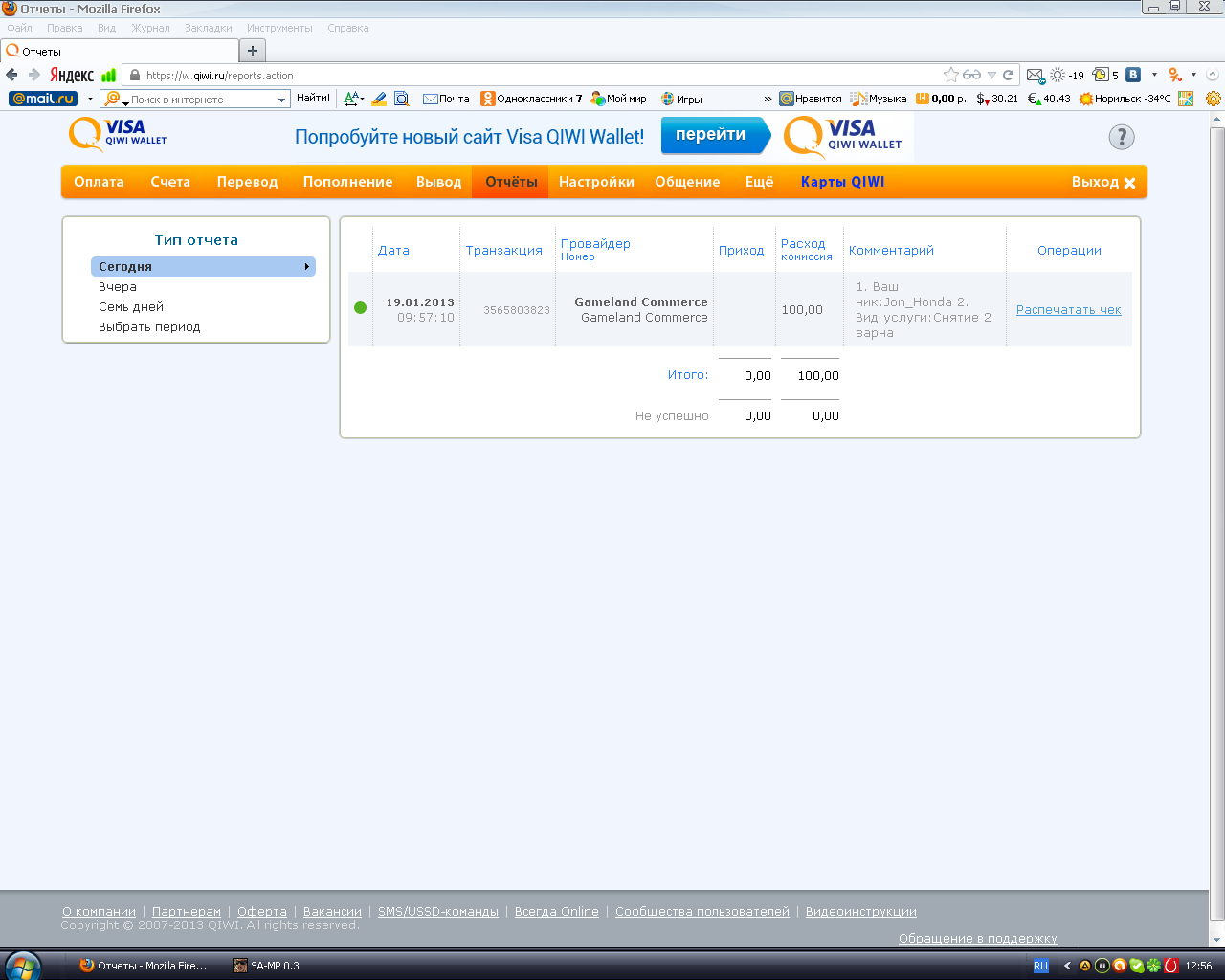Open Одноклассники bookmark

[531, 99]
